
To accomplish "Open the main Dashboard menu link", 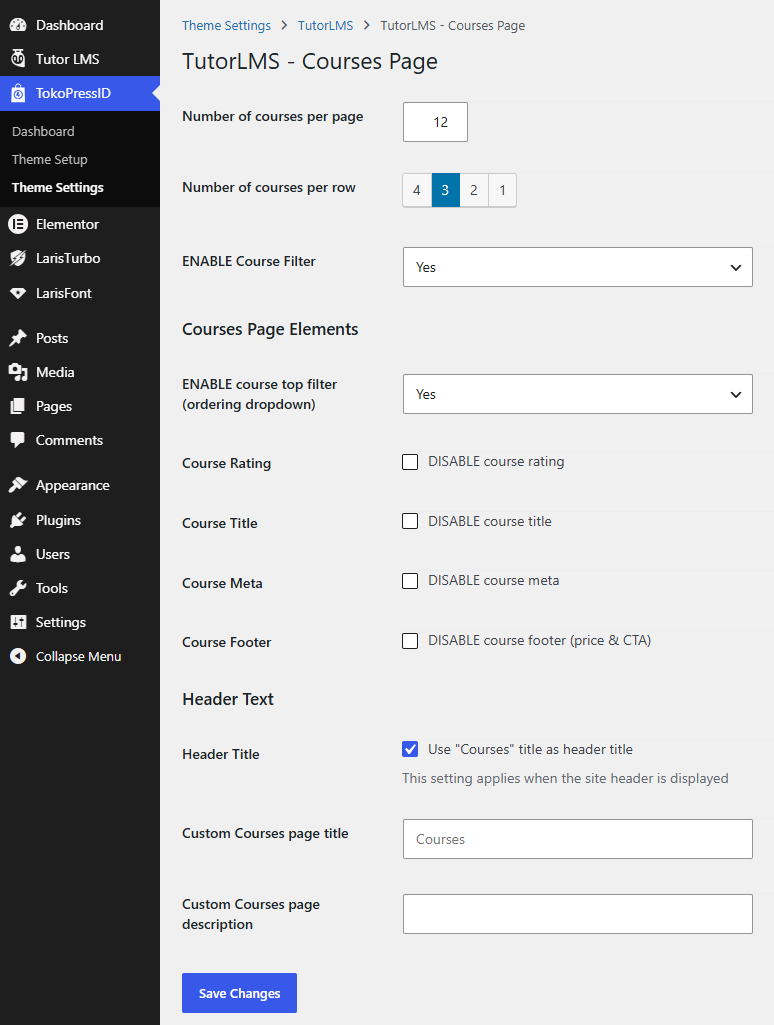I will point(80,25).
